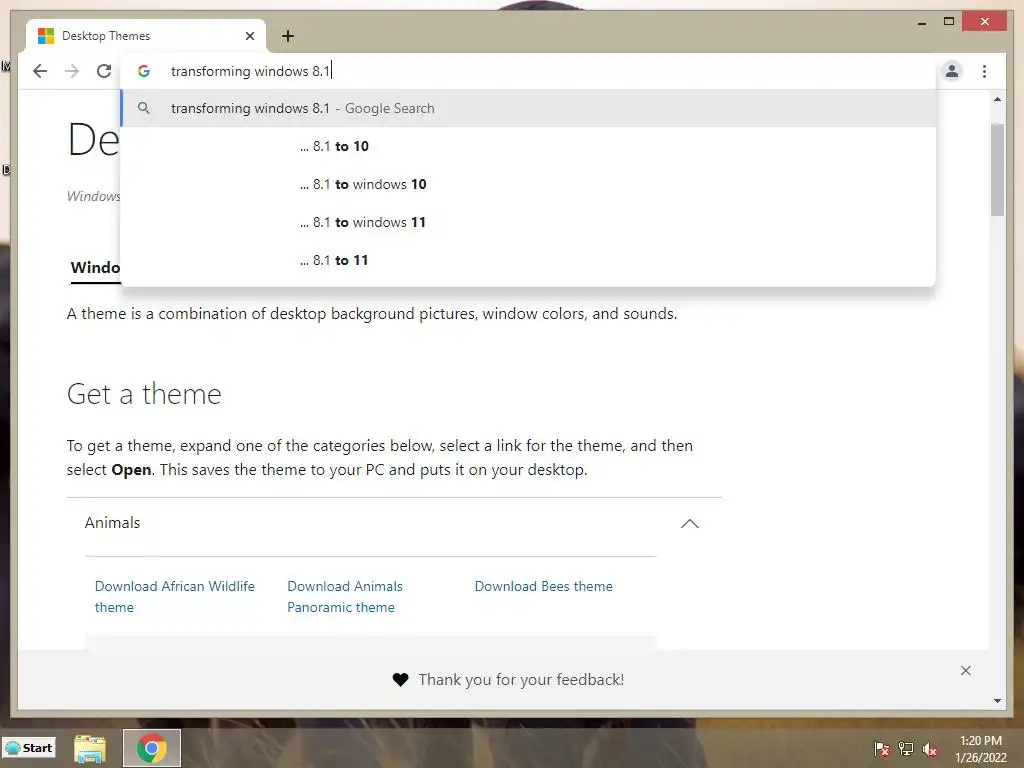Click the heart icon in the feedback banner

(x=400, y=680)
